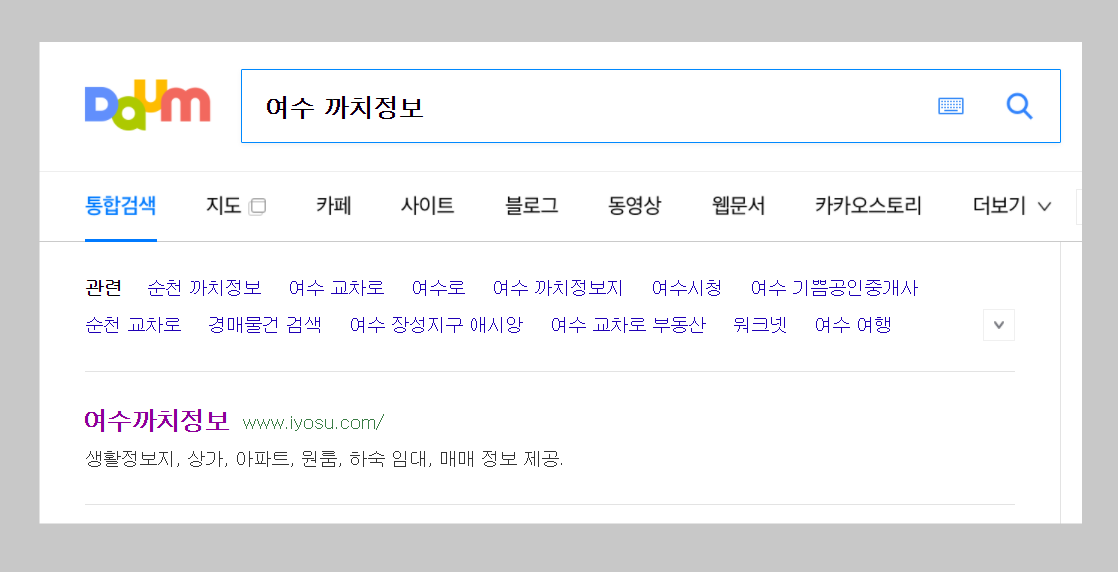Screen dimensions: 1118x572
Task: Open the 카페 tab
Action: coord(334,206)
